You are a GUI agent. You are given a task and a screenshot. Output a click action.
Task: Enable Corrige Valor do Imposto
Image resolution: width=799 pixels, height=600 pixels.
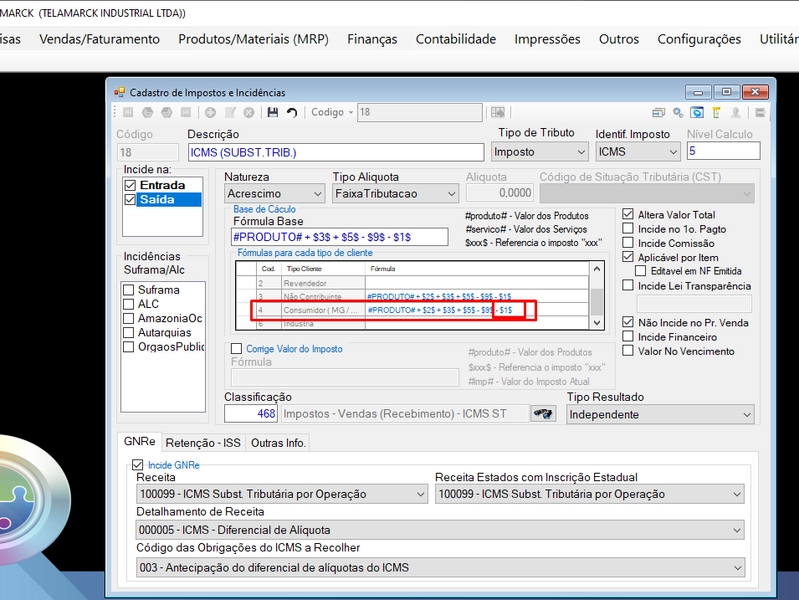(236, 349)
